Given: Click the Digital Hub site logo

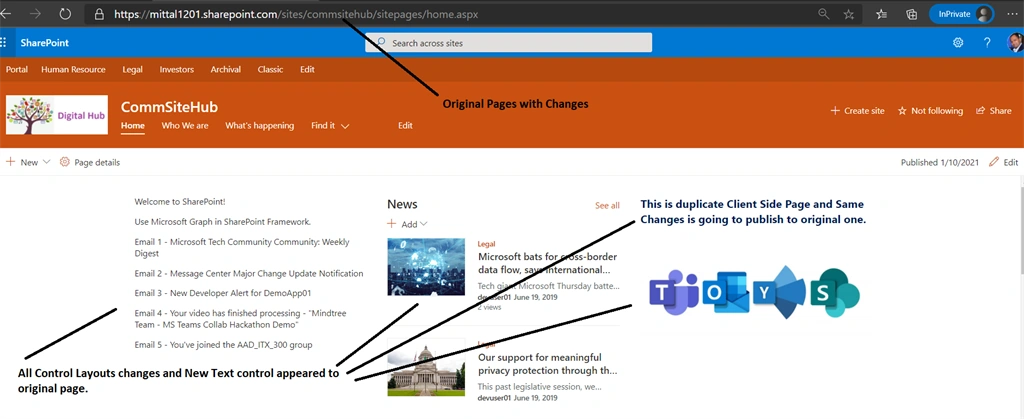Looking at the screenshot, I should coord(57,115).
